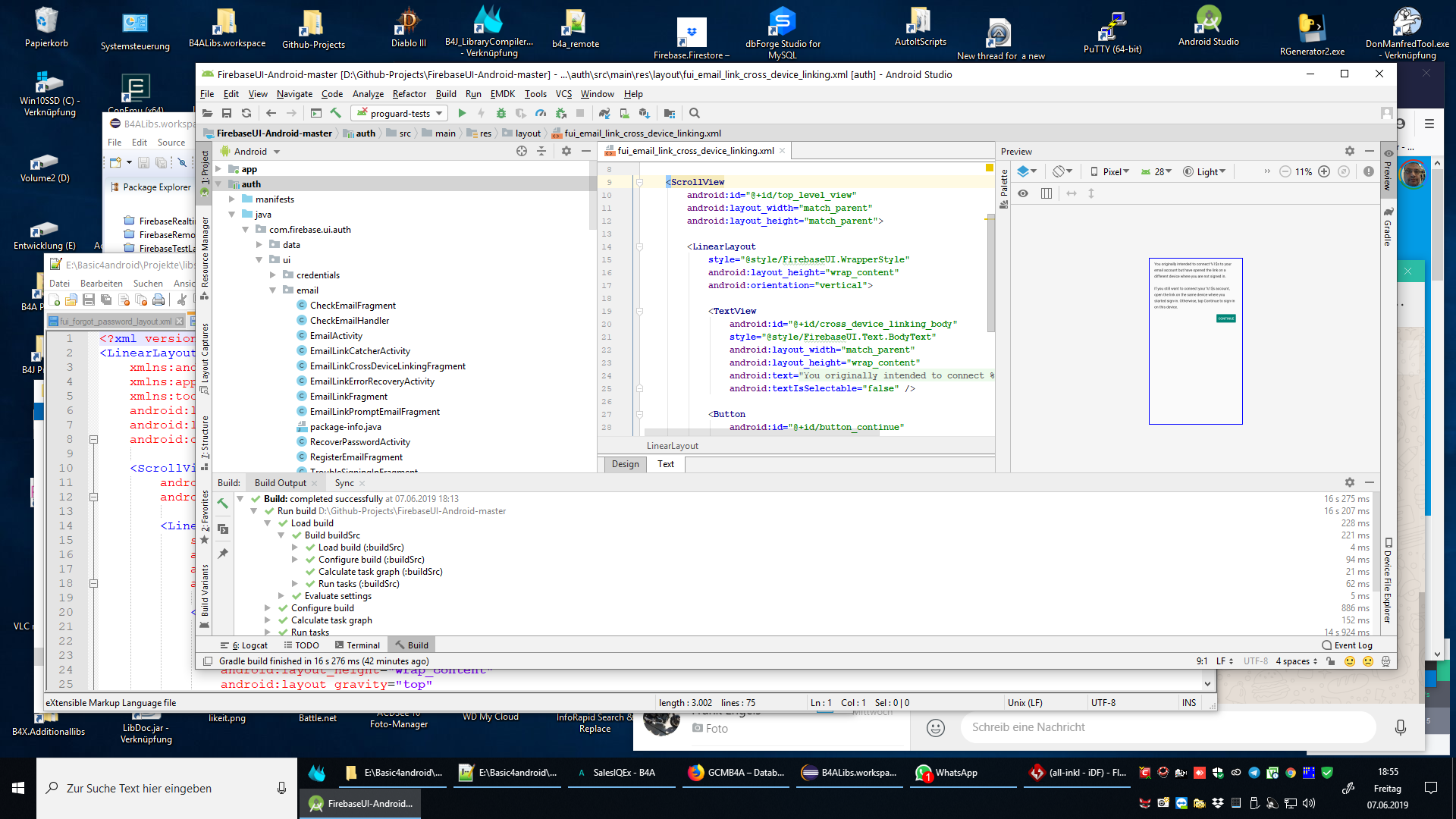The image size is (1456, 819).
Task: Open the Event Log
Action: [1347, 645]
